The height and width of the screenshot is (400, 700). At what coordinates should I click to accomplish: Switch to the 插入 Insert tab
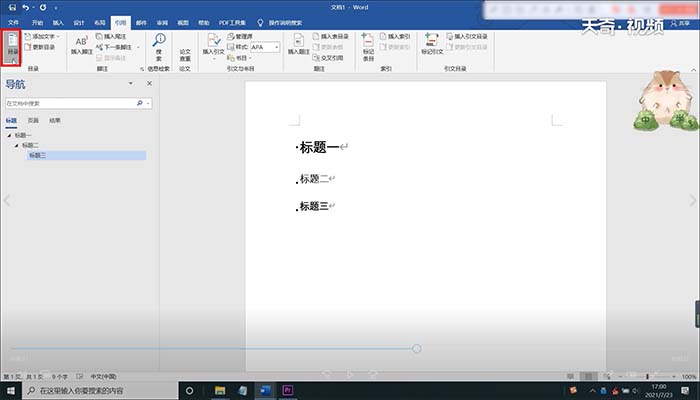point(58,23)
